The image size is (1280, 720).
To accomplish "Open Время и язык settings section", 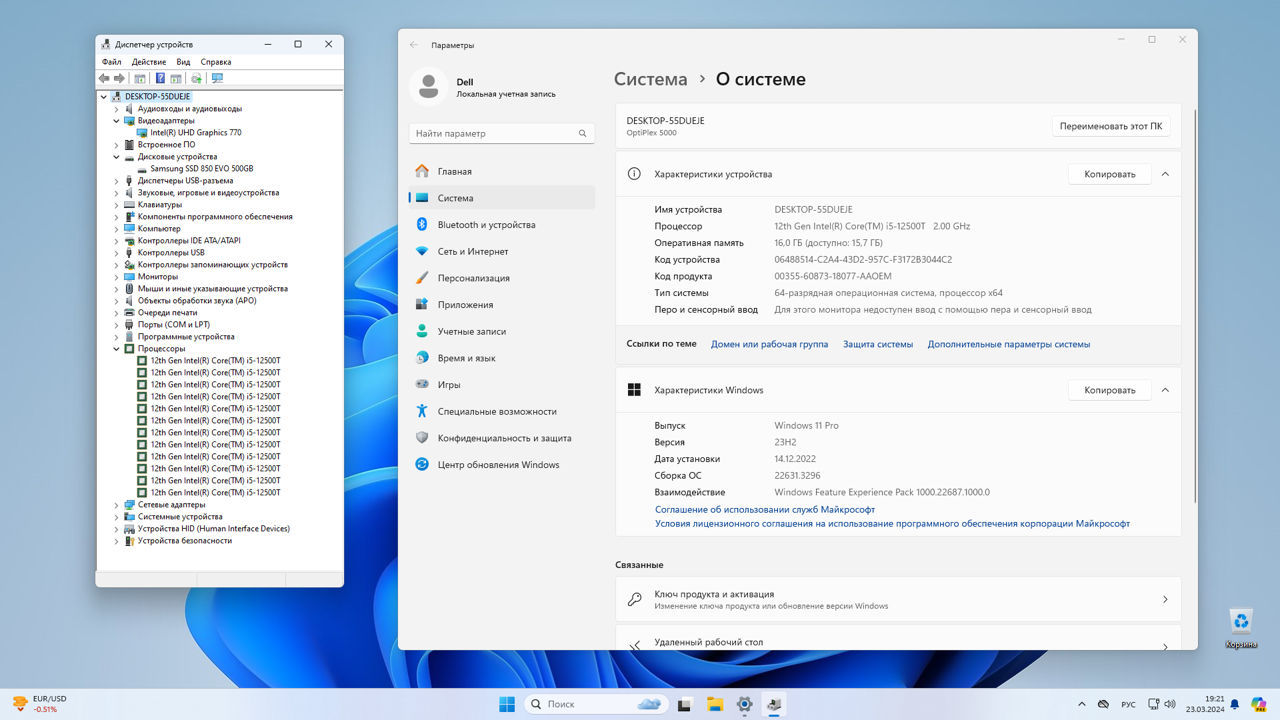I will (502, 358).
